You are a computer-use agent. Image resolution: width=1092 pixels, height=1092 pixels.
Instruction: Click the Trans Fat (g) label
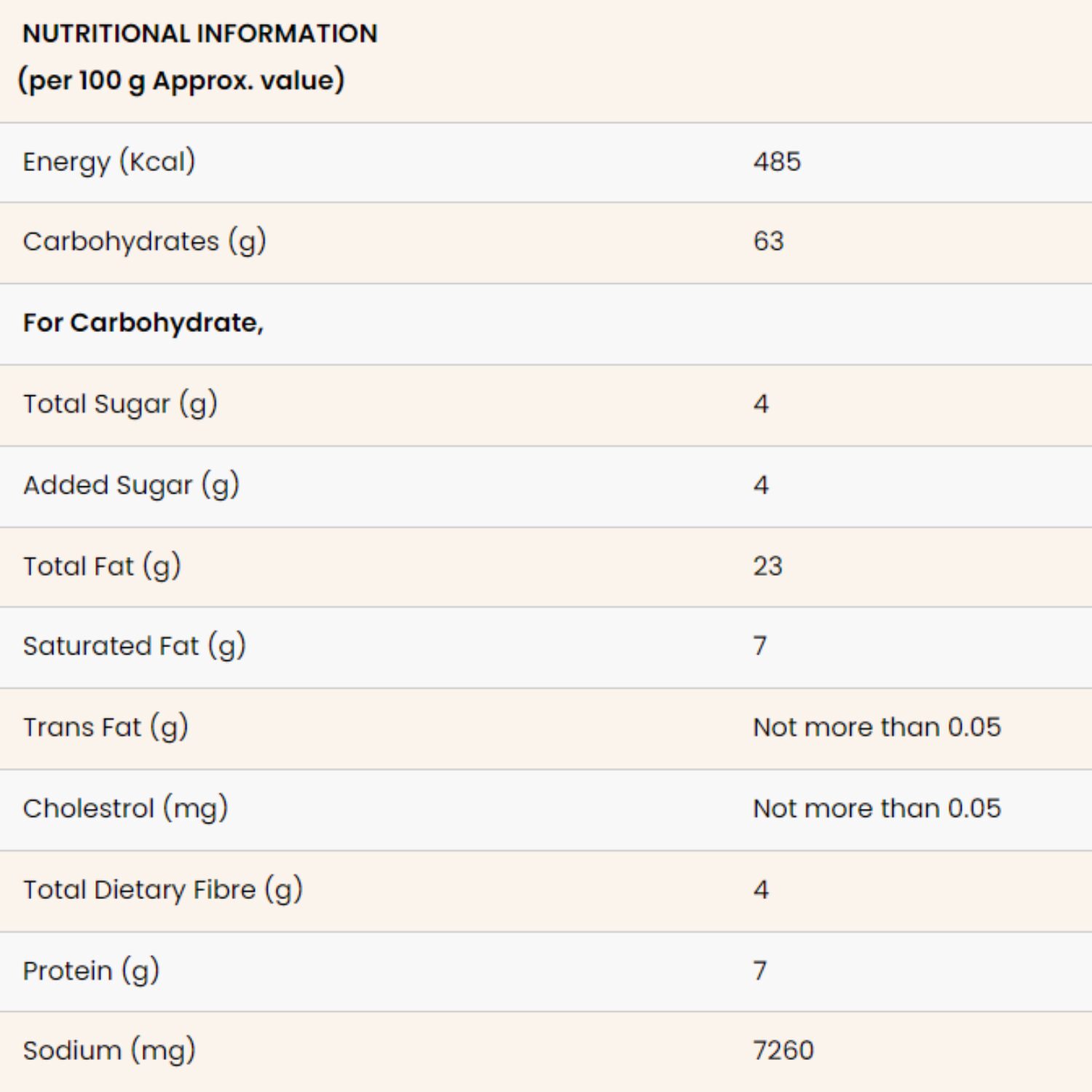tap(106, 727)
